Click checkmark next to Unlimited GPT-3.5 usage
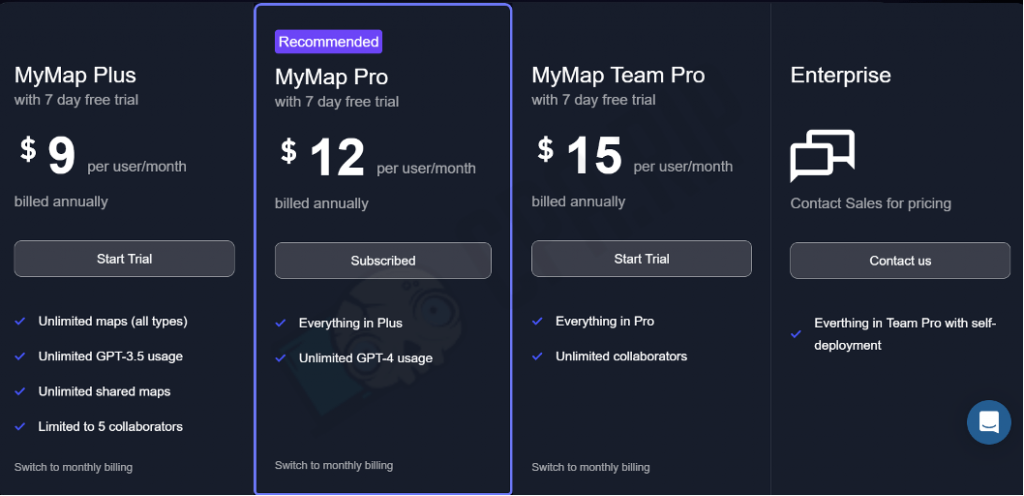This screenshot has width=1024, height=496. (20, 356)
